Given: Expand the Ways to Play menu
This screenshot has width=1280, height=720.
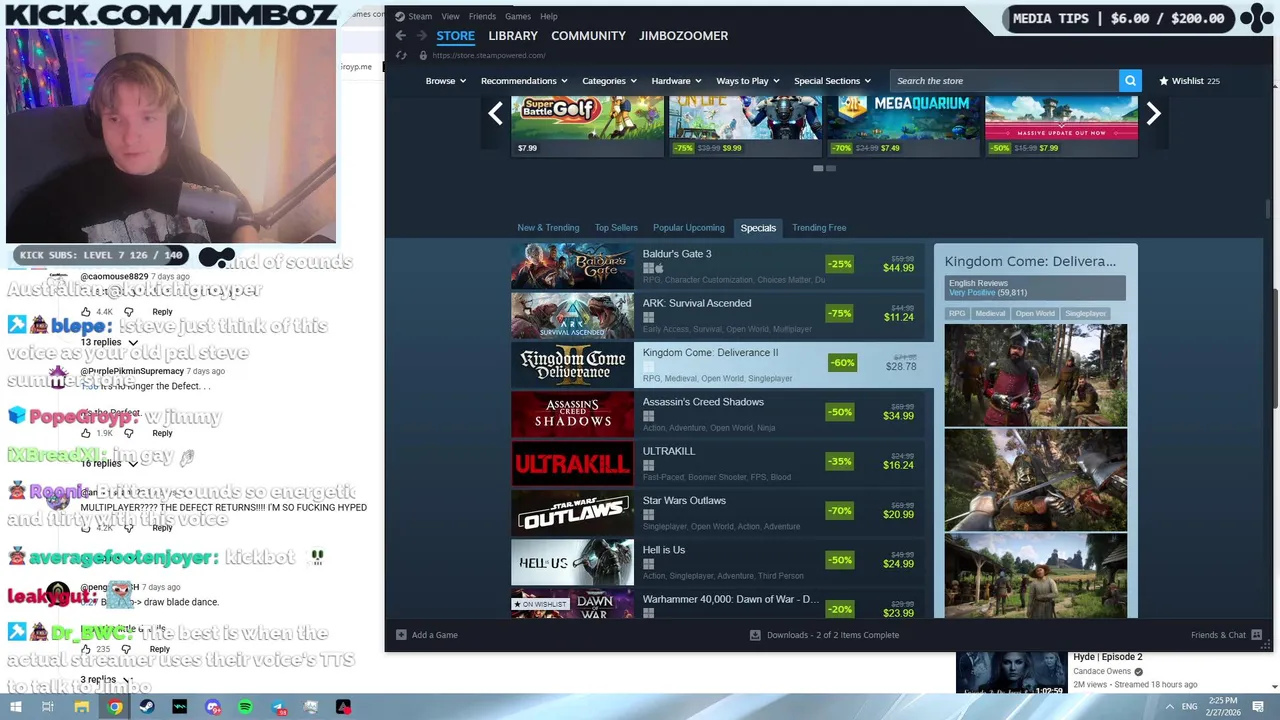Looking at the screenshot, I should pos(748,81).
